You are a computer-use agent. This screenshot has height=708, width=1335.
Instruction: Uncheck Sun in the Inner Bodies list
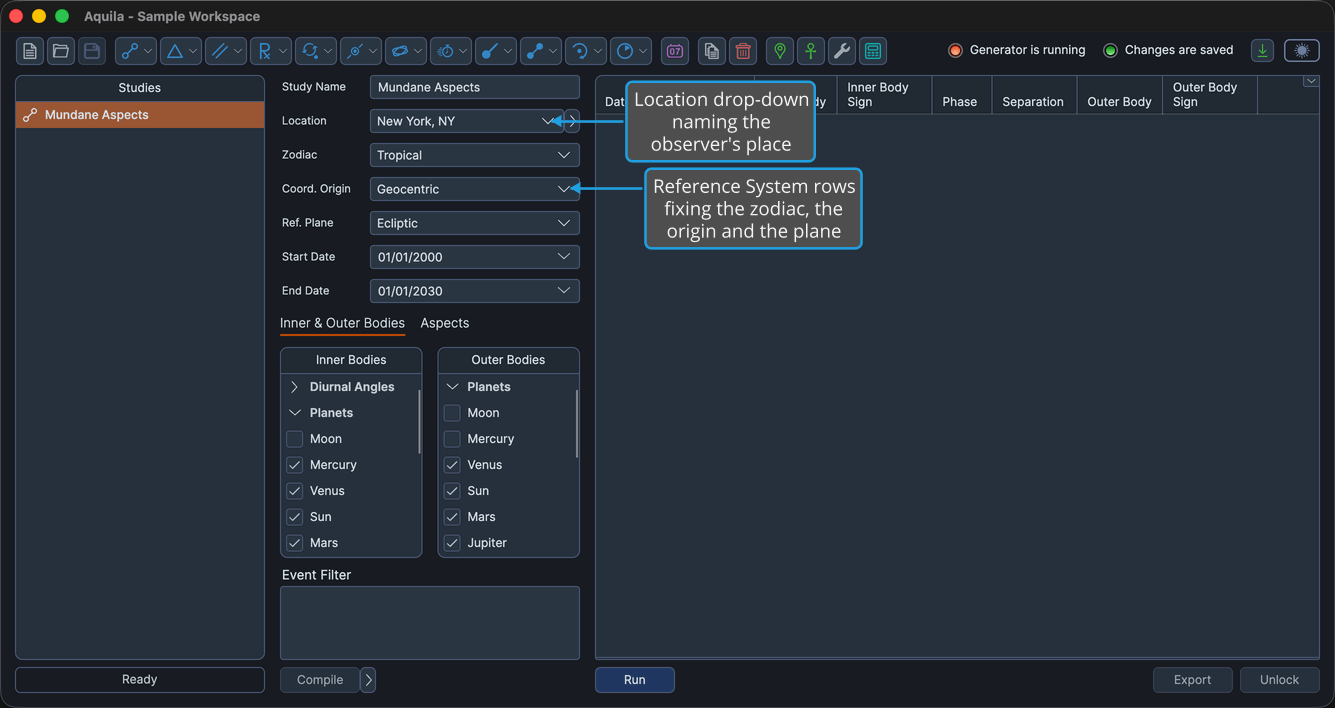294,517
